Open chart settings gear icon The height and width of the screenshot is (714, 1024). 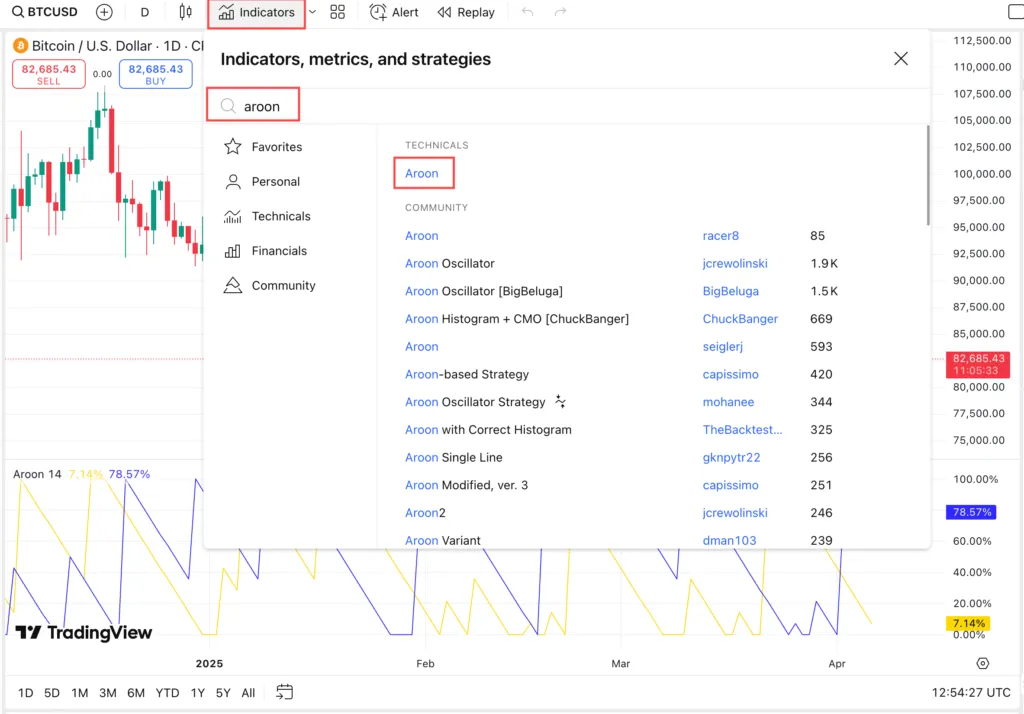coord(982,664)
